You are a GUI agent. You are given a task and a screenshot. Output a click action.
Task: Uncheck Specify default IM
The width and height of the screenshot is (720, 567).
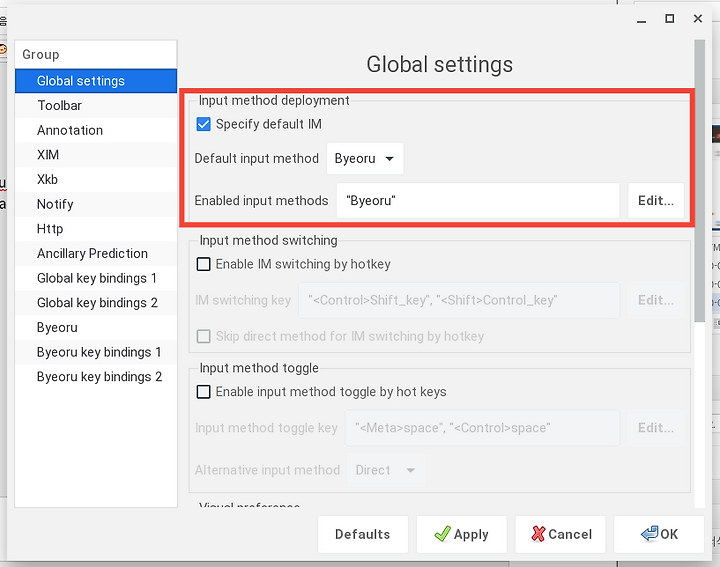coord(203,124)
